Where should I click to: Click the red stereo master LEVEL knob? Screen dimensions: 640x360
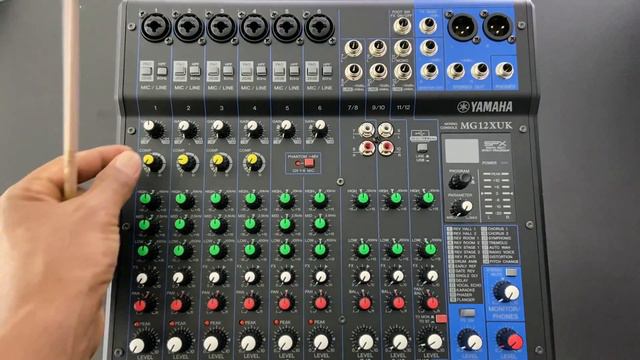pyautogui.click(x=510, y=340)
